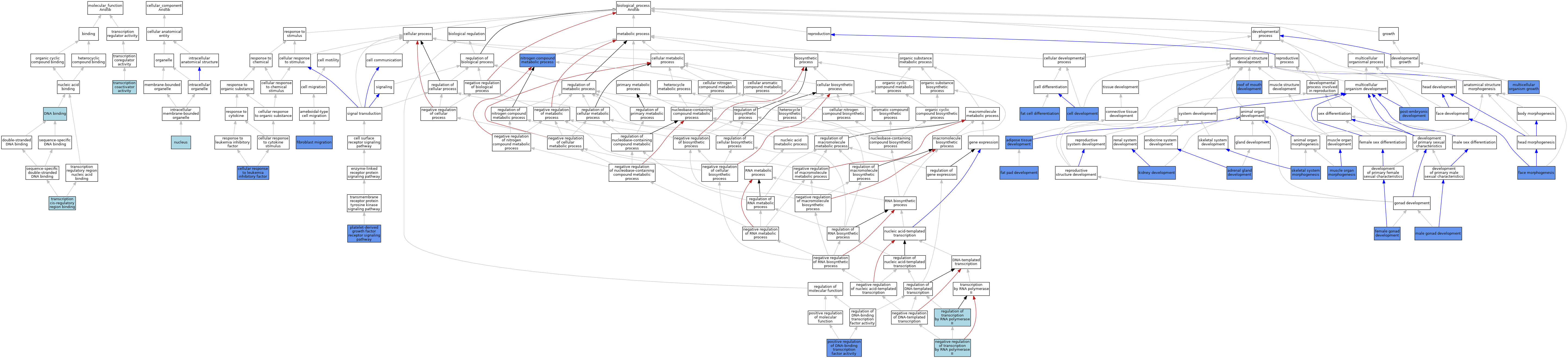Click 'transmembrane receptor protein tyrosine kinase signaling pathway'
This screenshot has width=1568, height=358.
(364, 203)
